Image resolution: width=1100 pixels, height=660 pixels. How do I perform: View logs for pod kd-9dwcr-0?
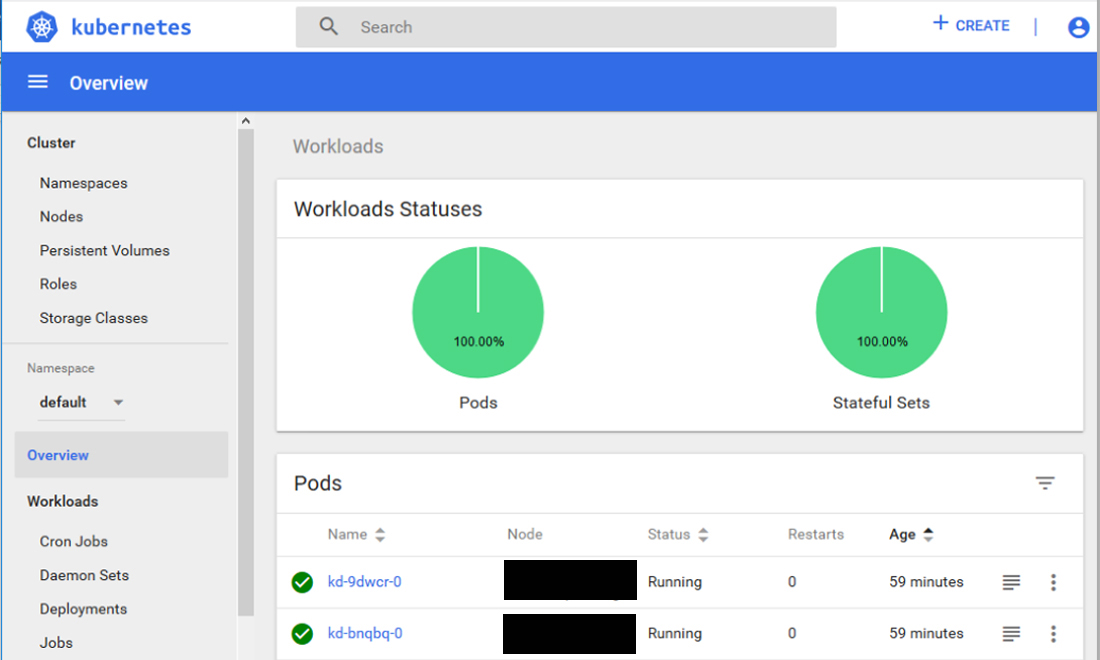(x=1010, y=581)
